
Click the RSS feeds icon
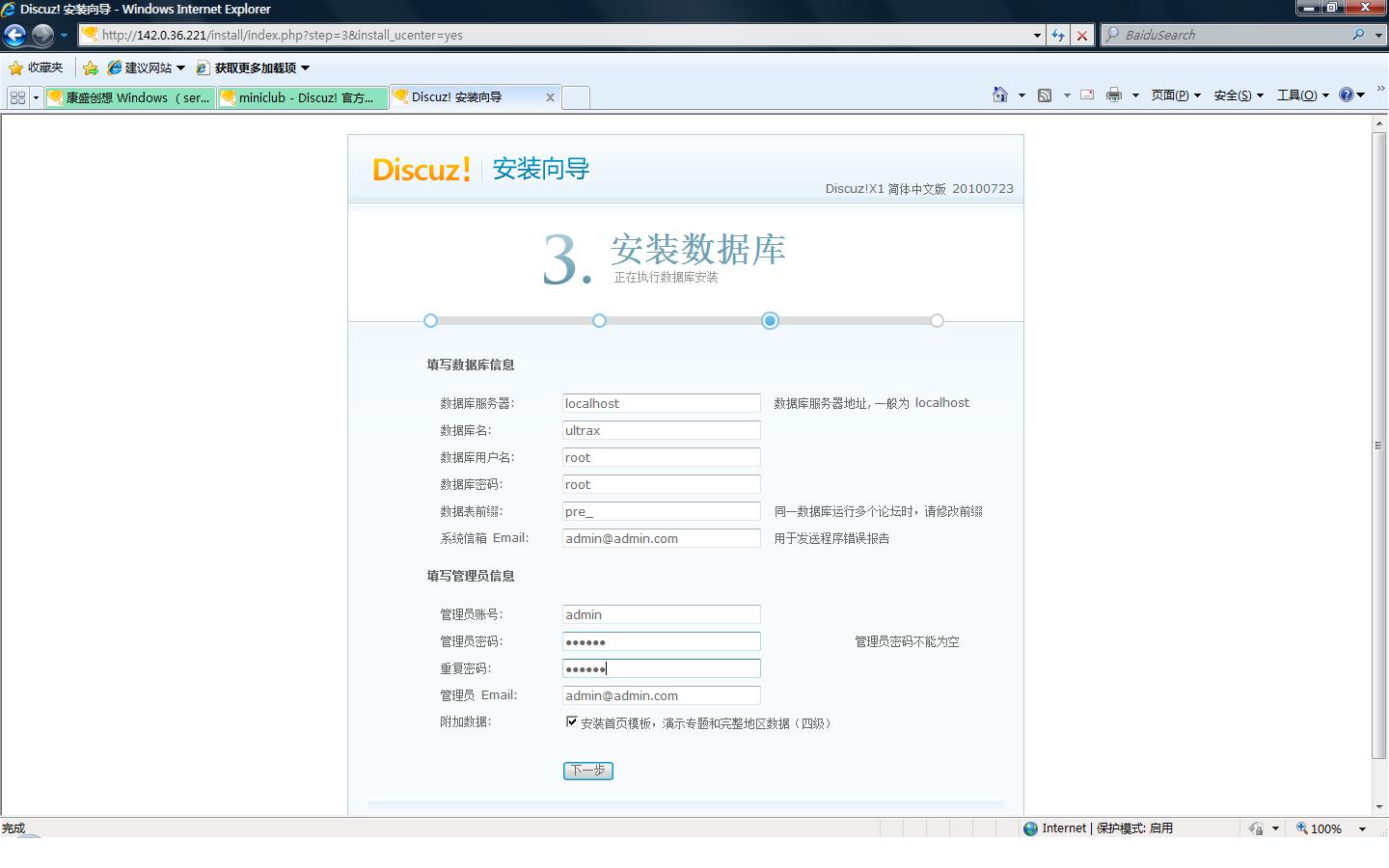click(x=1045, y=95)
